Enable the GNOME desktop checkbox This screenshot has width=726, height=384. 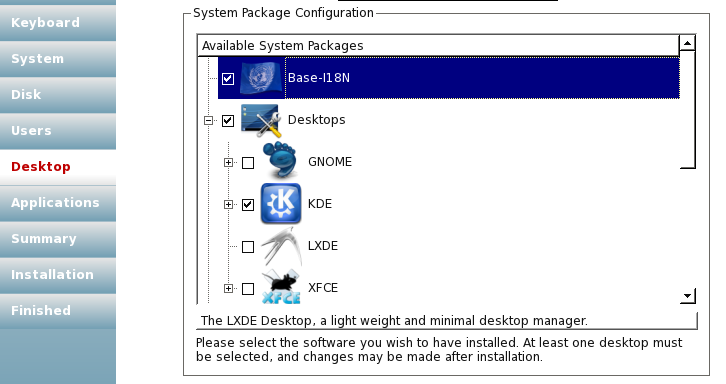click(x=248, y=163)
